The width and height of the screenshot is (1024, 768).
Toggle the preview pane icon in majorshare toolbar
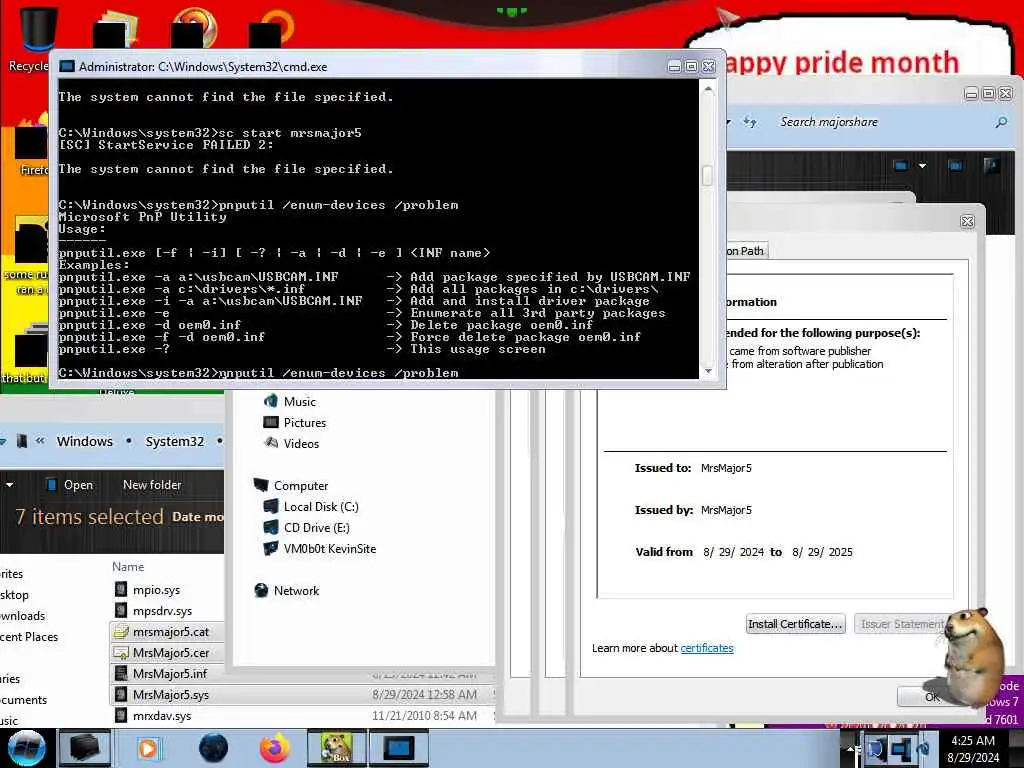(x=955, y=166)
